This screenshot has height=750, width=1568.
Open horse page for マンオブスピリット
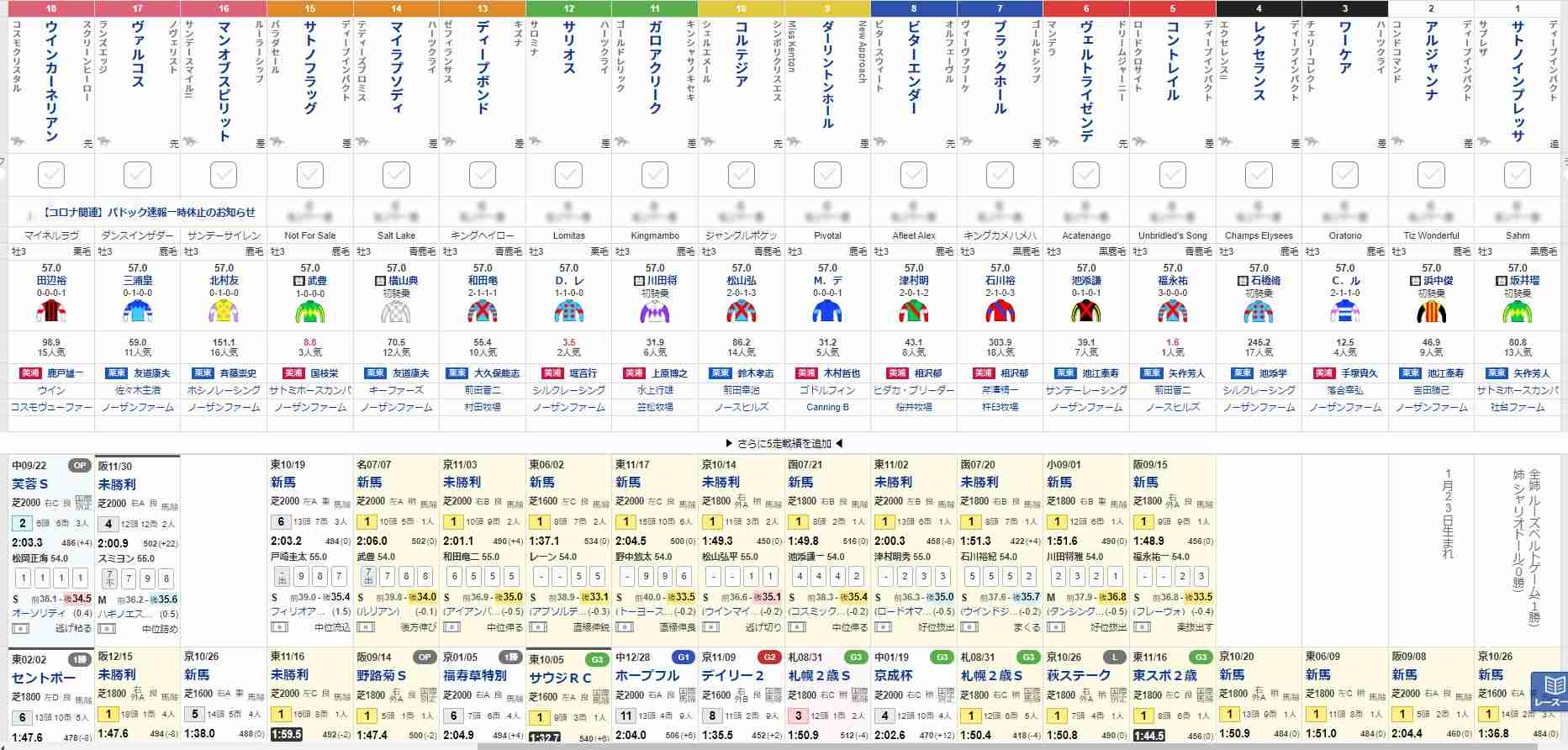coord(224,82)
